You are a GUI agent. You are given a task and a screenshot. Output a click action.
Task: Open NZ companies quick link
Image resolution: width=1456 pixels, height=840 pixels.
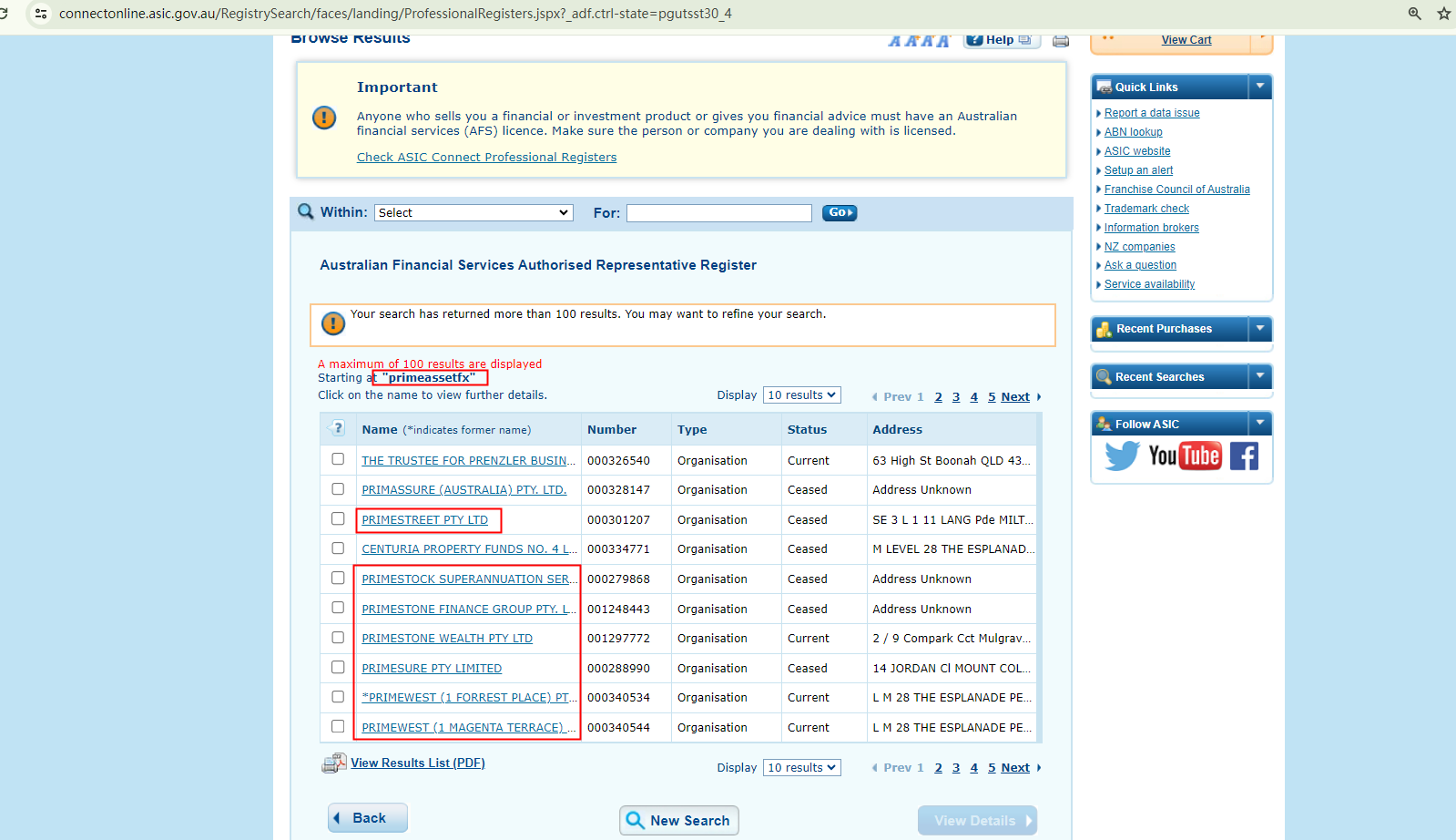point(1140,247)
